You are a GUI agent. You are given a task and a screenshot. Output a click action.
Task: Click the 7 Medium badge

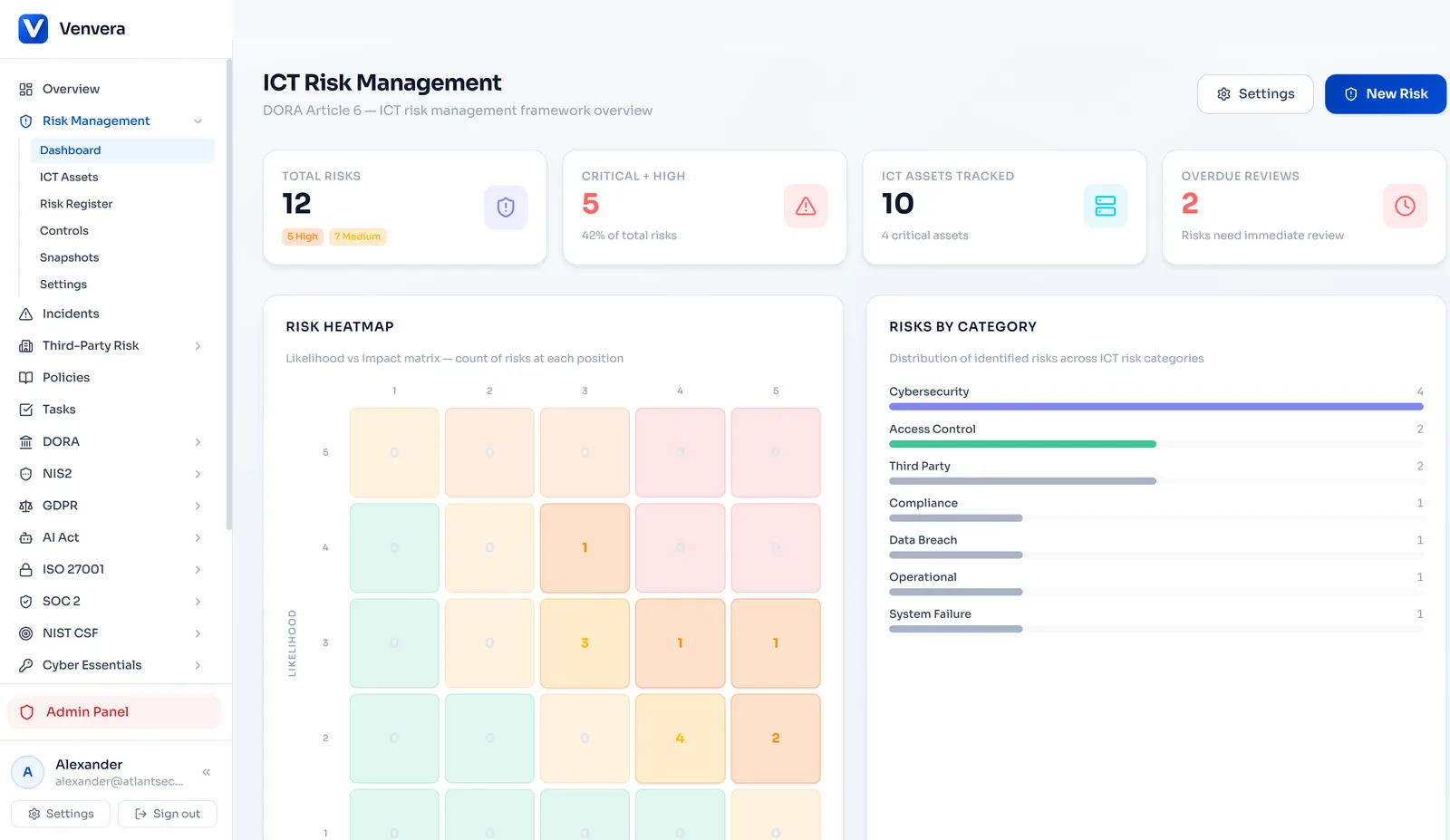pos(358,237)
